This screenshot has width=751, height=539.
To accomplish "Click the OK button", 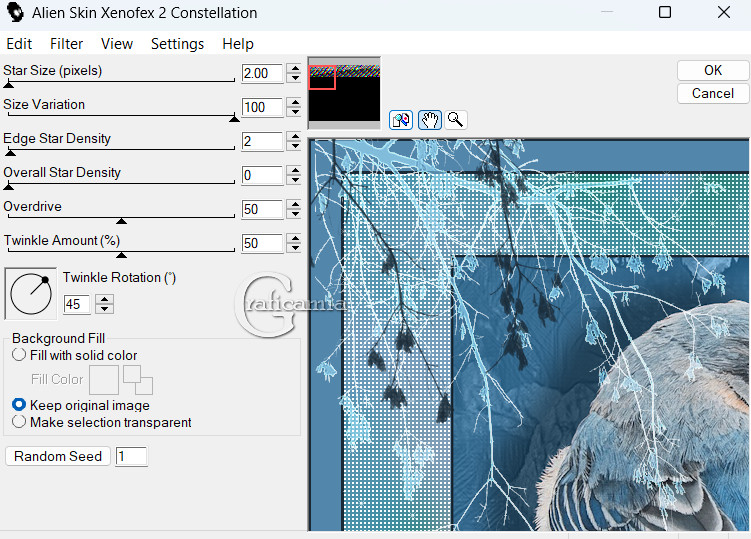I will point(713,70).
